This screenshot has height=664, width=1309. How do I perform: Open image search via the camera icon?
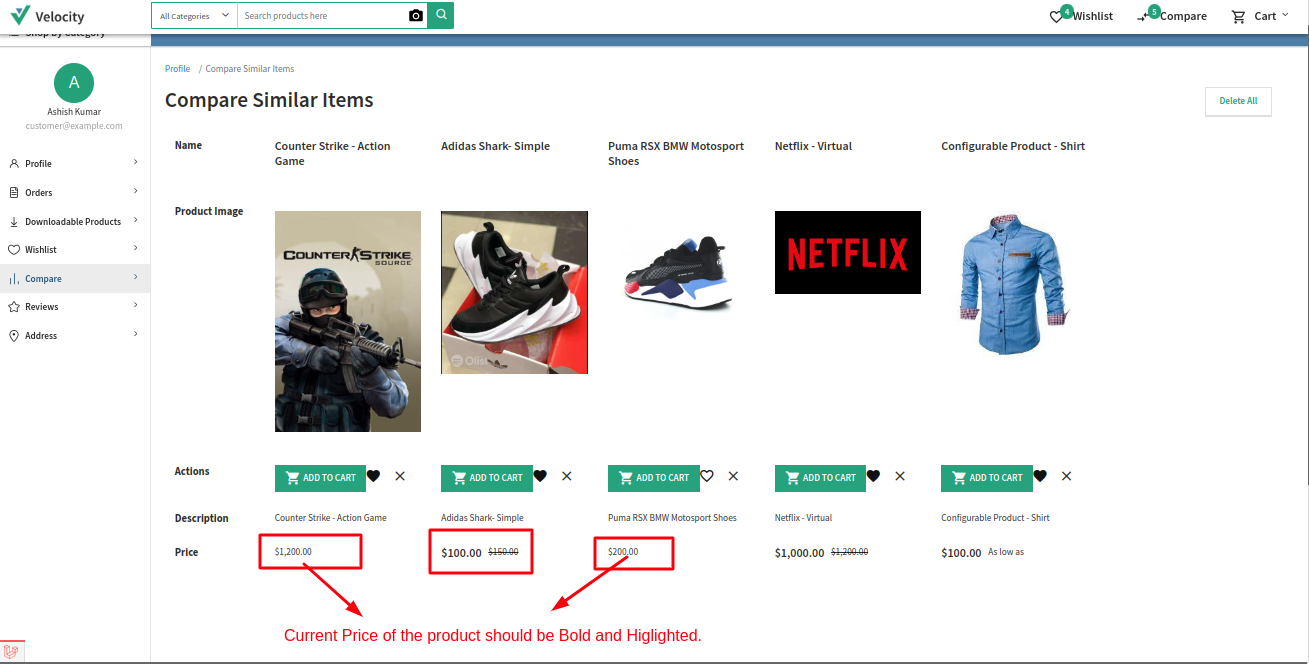(x=416, y=15)
